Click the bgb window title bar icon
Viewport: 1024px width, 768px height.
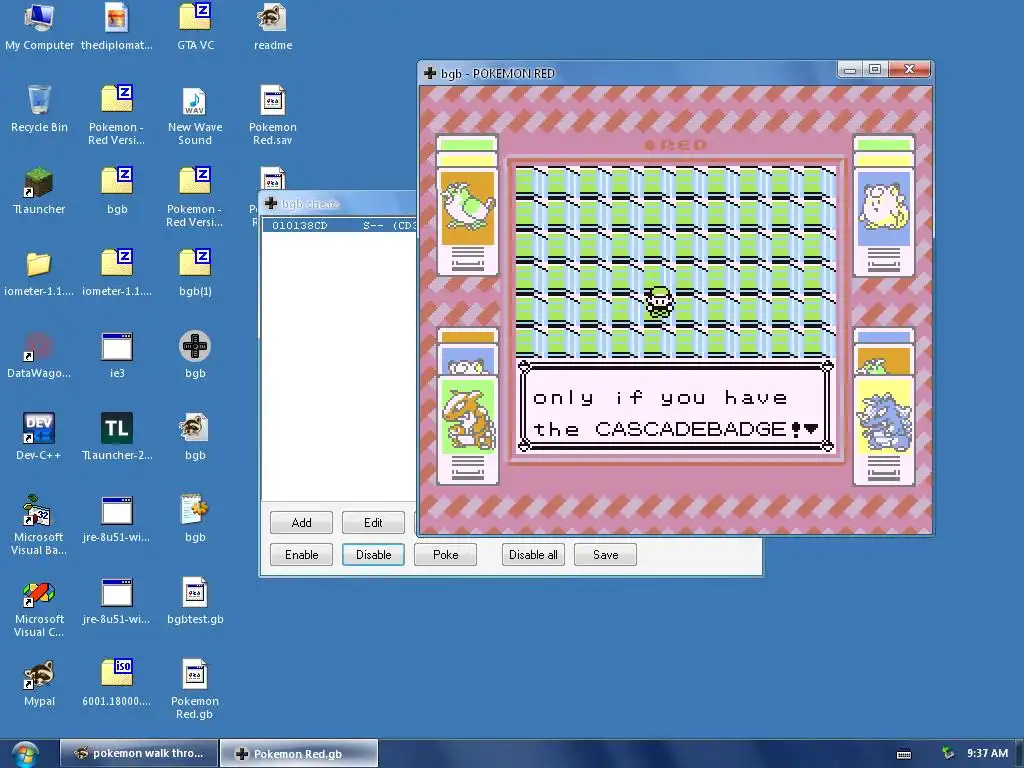pos(430,73)
